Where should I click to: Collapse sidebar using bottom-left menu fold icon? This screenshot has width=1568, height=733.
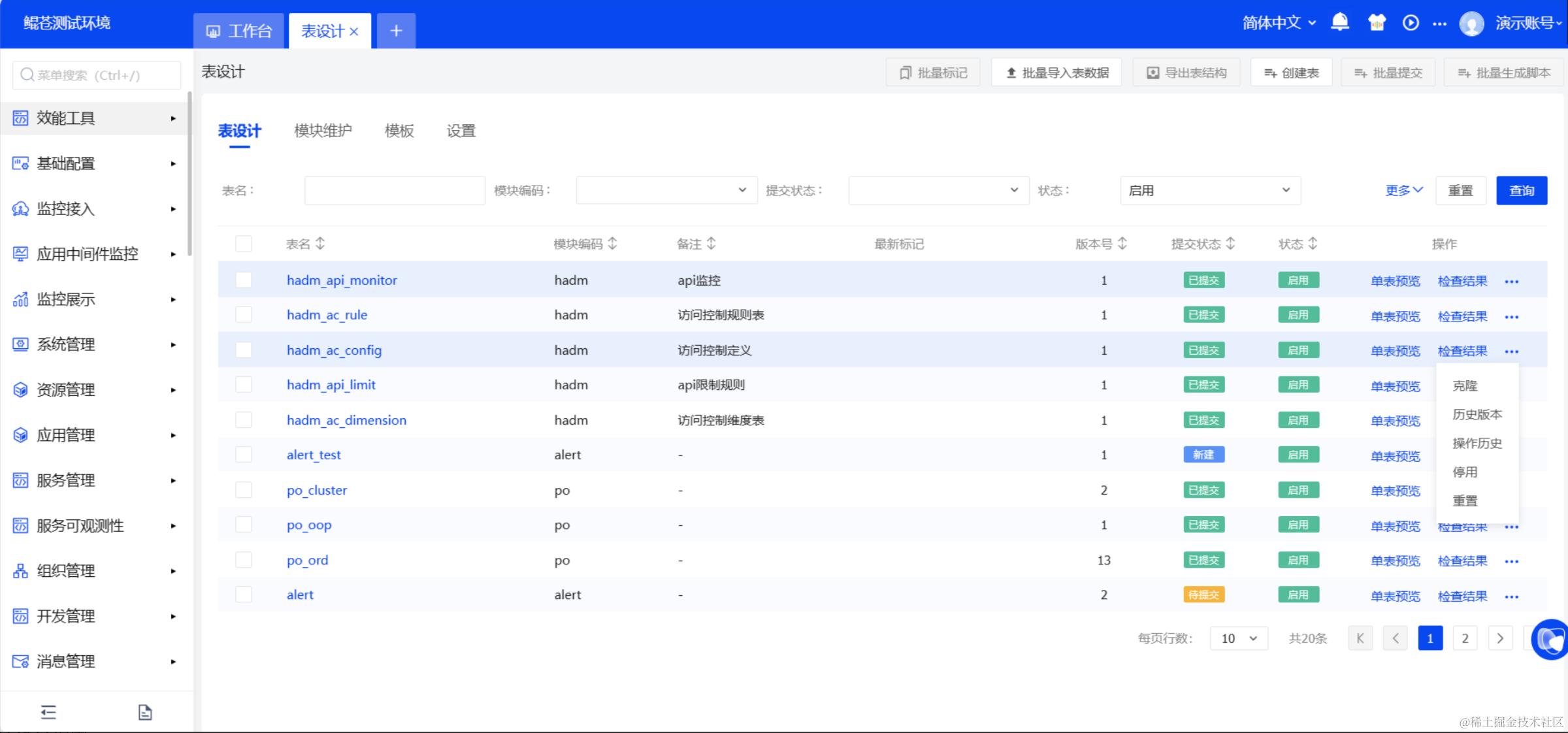click(x=48, y=712)
